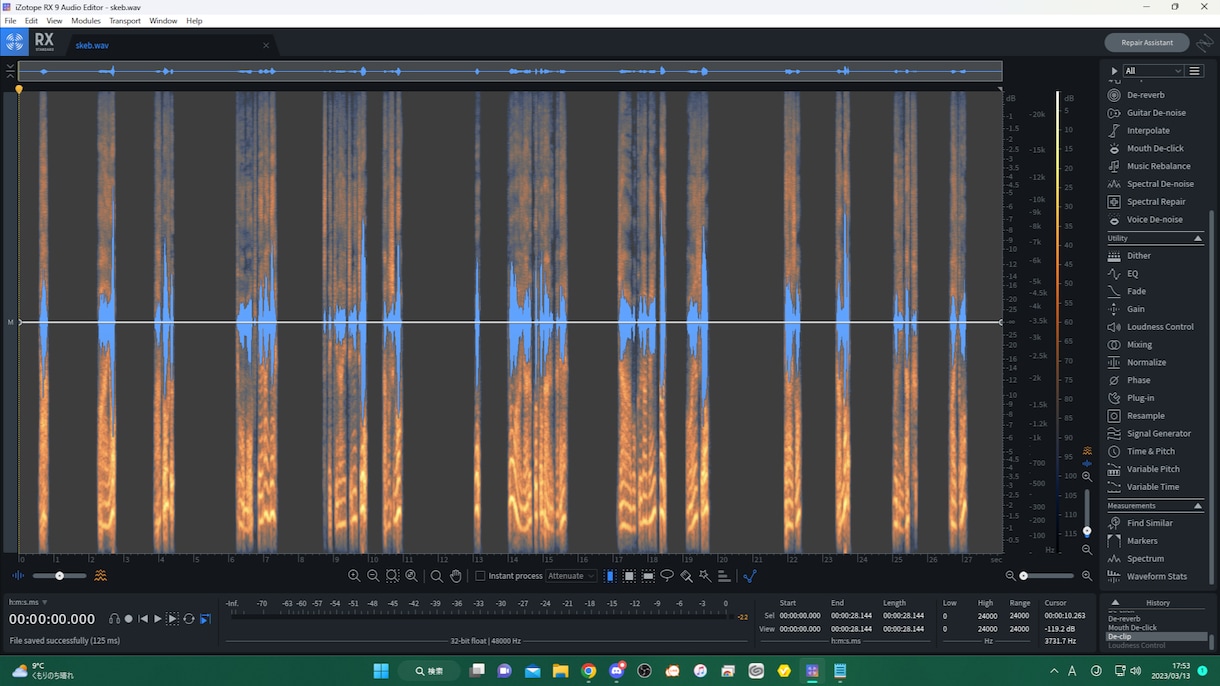The width and height of the screenshot is (1220, 686).
Task: Activate the Grab and drag hand tool
Action: pos(456,576)
